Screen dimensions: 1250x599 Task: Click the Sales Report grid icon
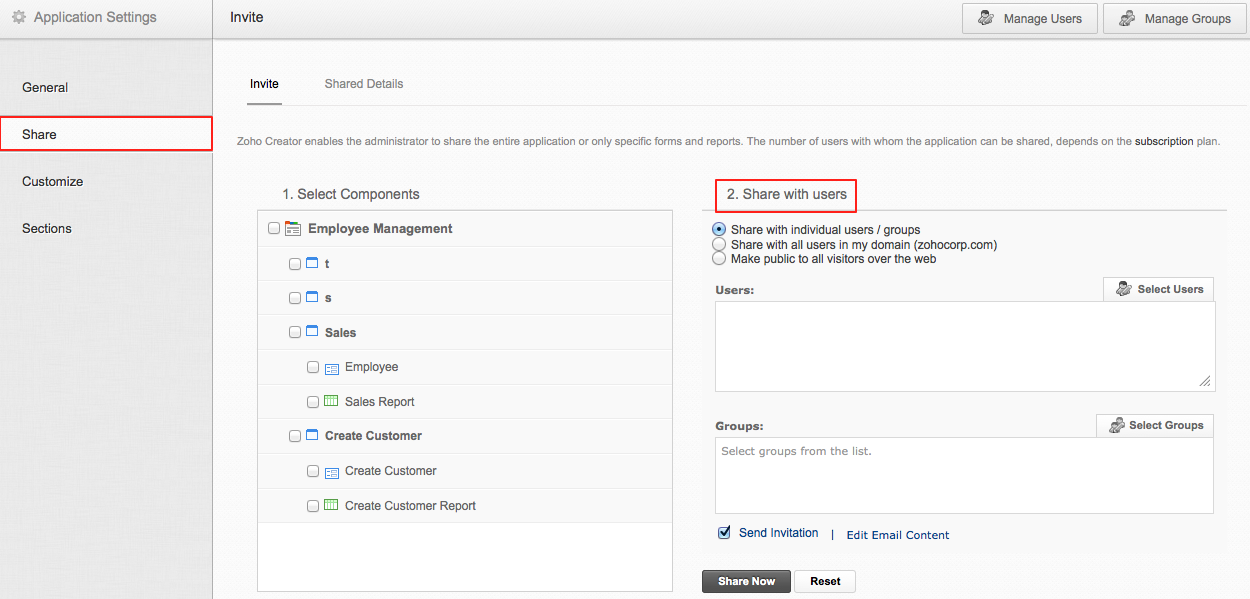[331, 401]
